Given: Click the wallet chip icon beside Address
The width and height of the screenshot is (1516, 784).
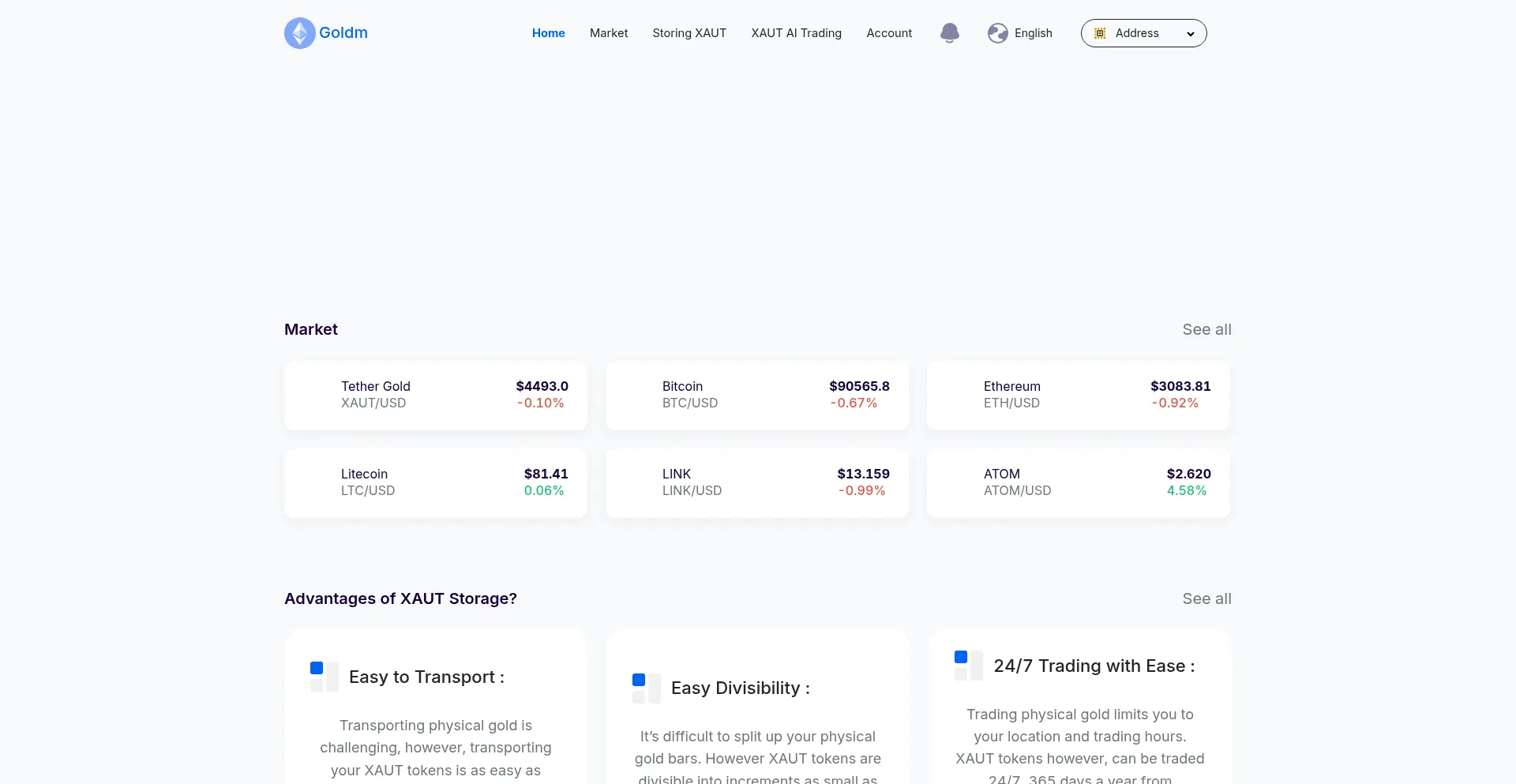Looking at the screenshot, I should [x=1100, y=33].
